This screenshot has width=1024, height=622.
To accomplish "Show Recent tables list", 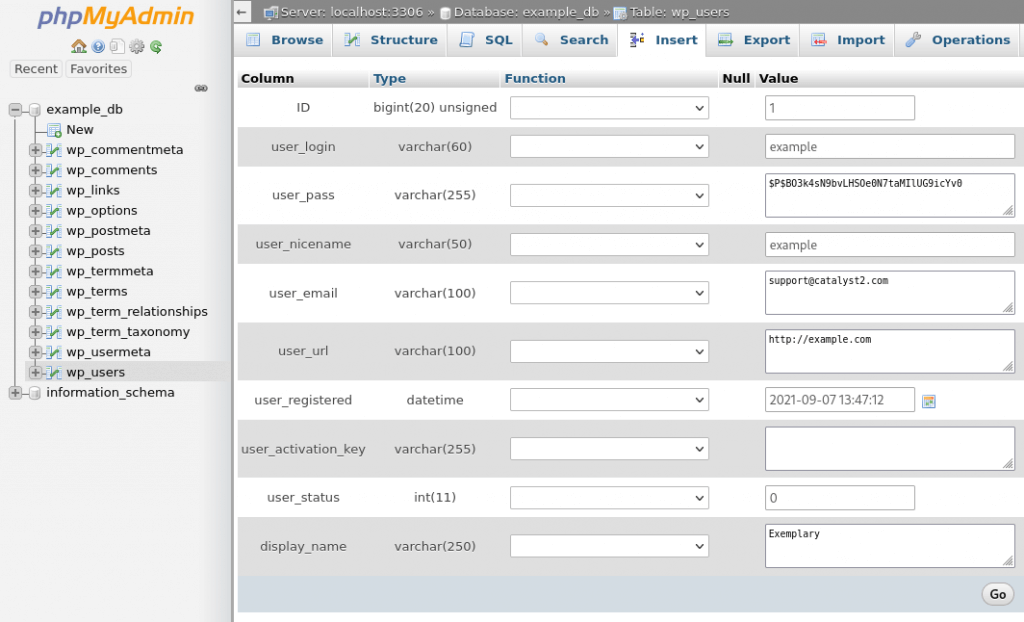I will (x=36, y=69).
